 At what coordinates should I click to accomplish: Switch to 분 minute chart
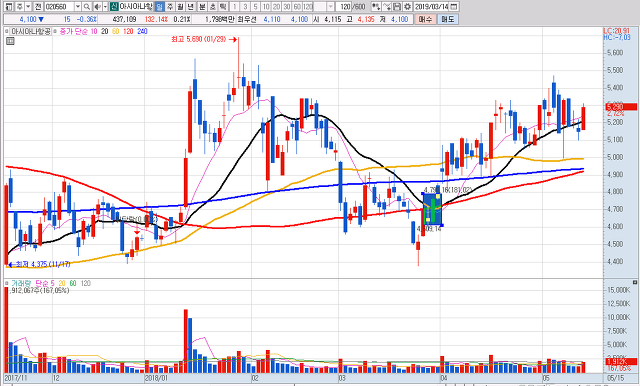pos(202,7)
